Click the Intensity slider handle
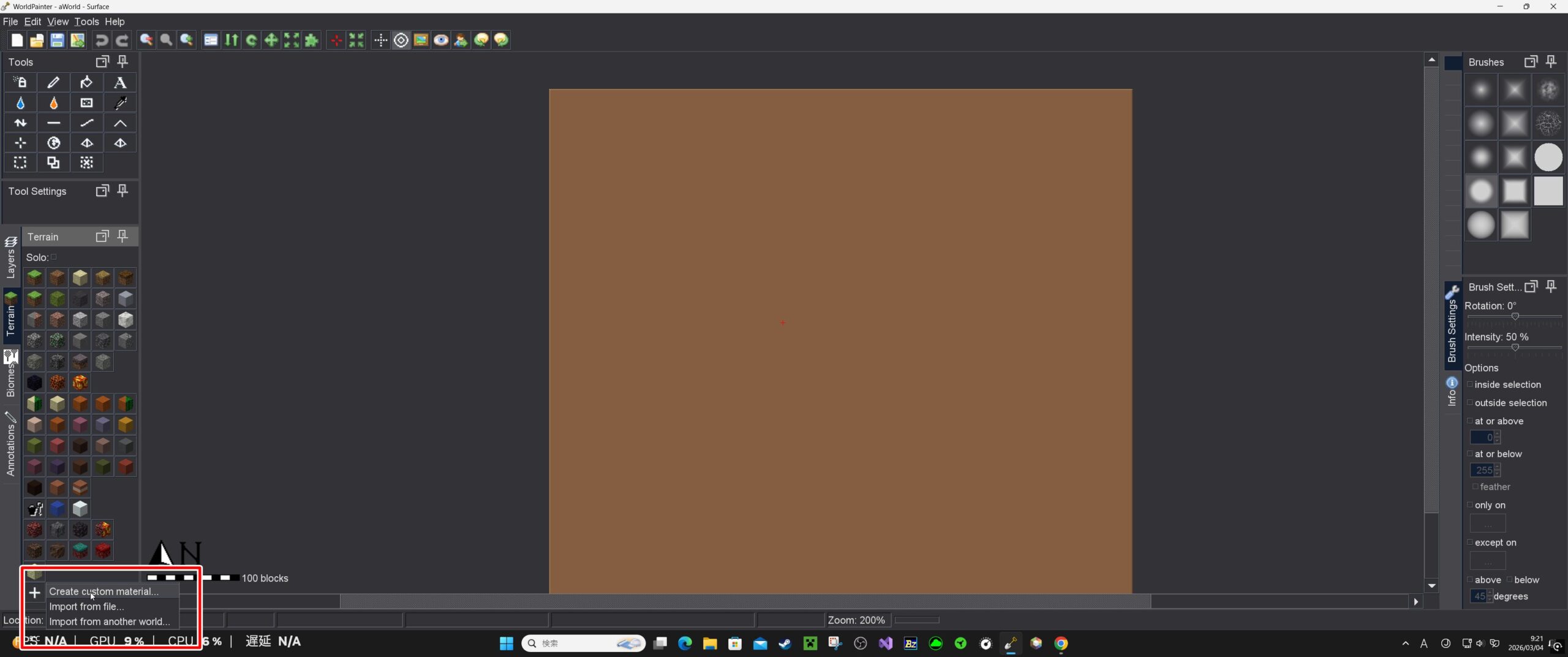1568x657 pixels. pos(1515,347)
